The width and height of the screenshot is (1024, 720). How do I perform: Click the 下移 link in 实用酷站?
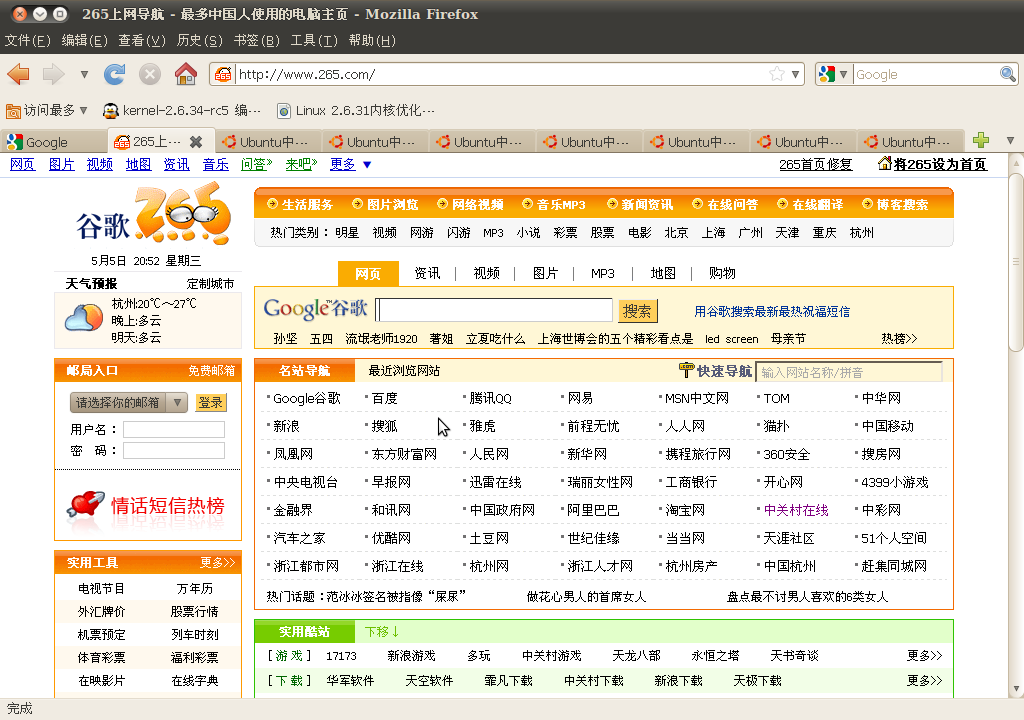(382, 632)
